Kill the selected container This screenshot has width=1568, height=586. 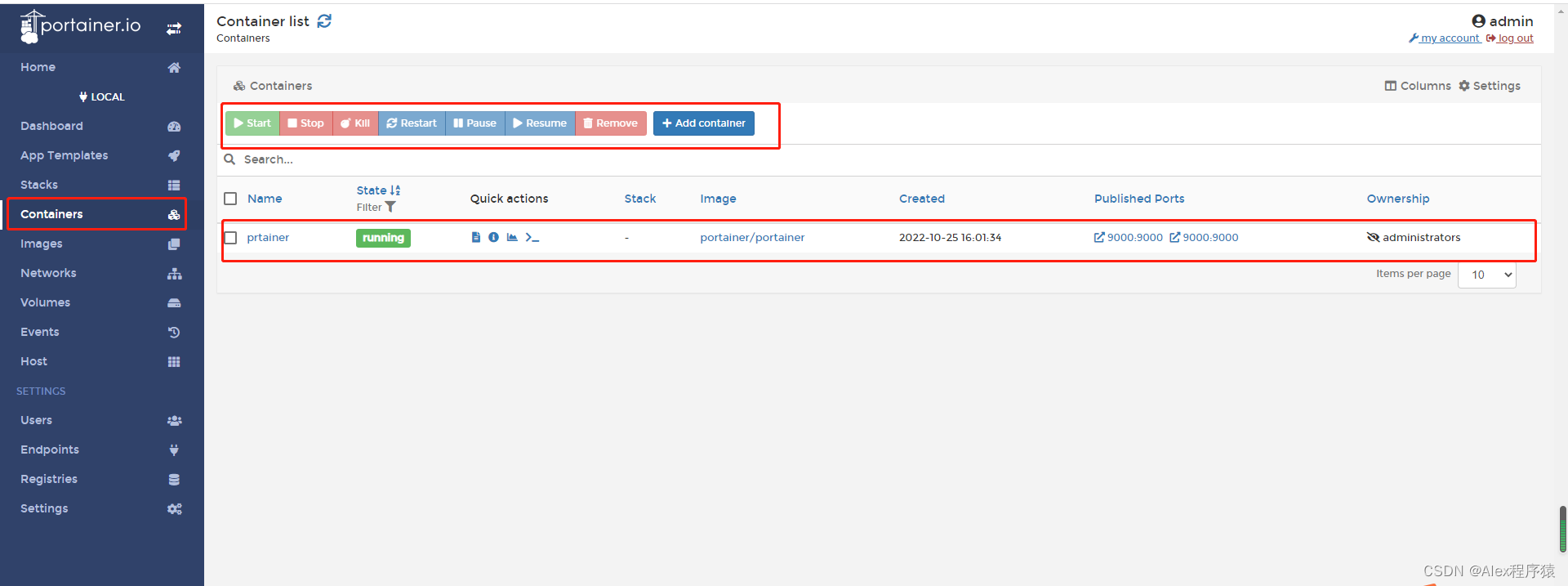355,123
